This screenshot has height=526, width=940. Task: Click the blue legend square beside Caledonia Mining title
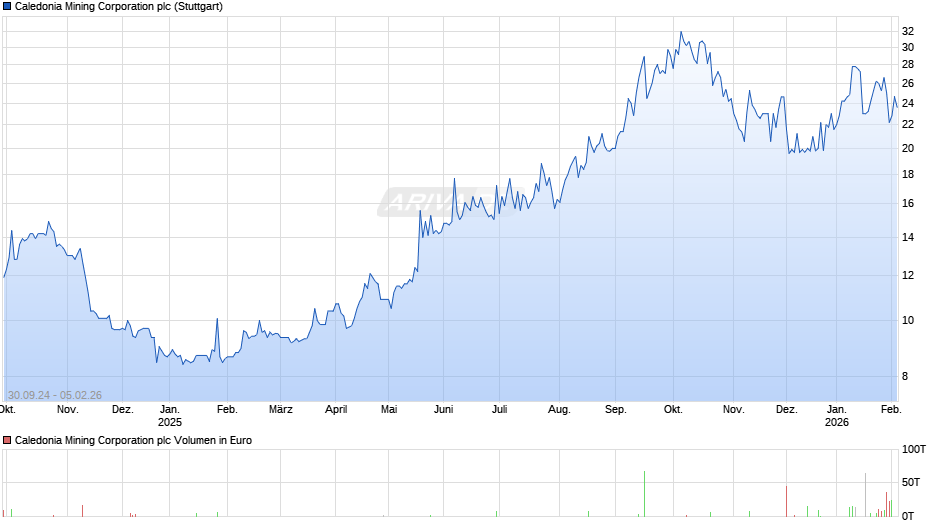pos(7,7)
